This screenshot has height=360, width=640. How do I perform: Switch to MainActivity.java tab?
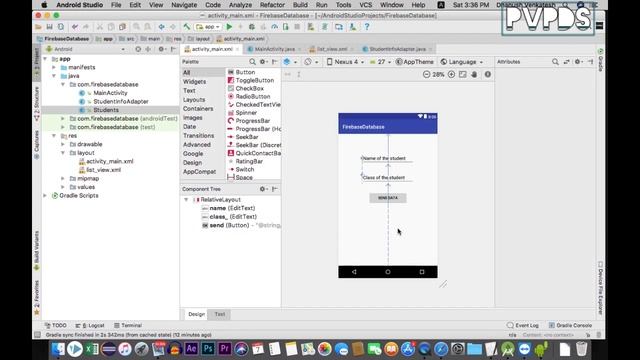(x=274, y=49)
